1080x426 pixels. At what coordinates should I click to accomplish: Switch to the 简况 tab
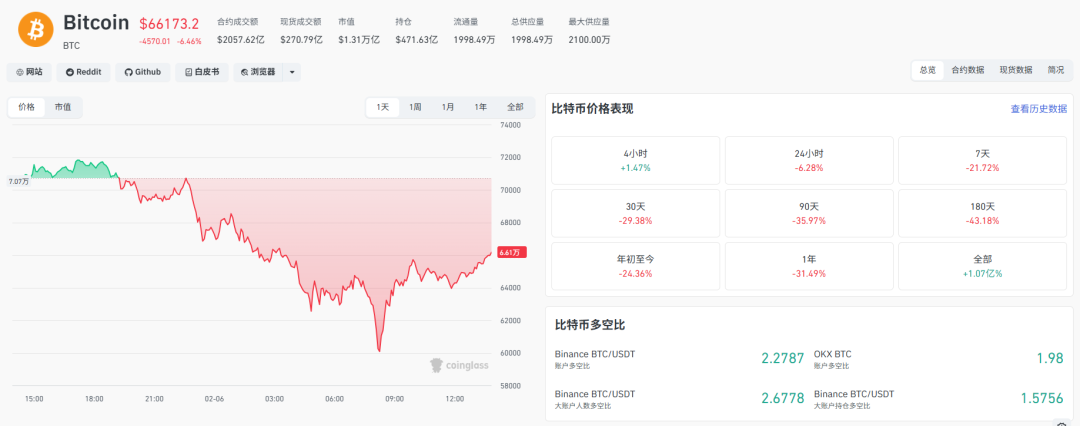pyautogui.click(x=1056, y=70)
